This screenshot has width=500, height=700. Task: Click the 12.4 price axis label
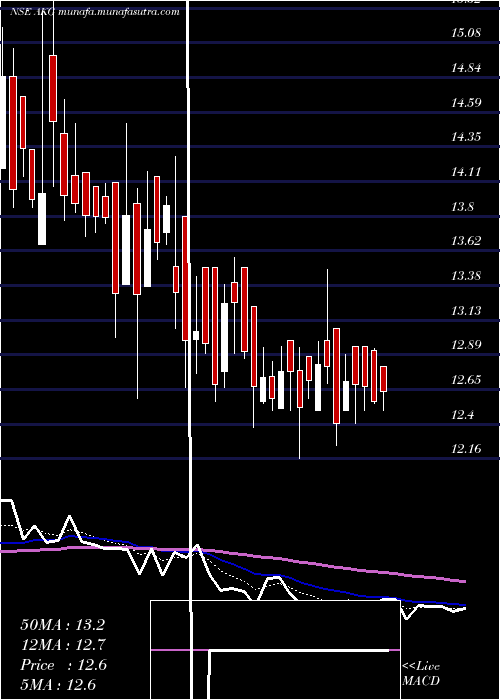pos(462,415)
